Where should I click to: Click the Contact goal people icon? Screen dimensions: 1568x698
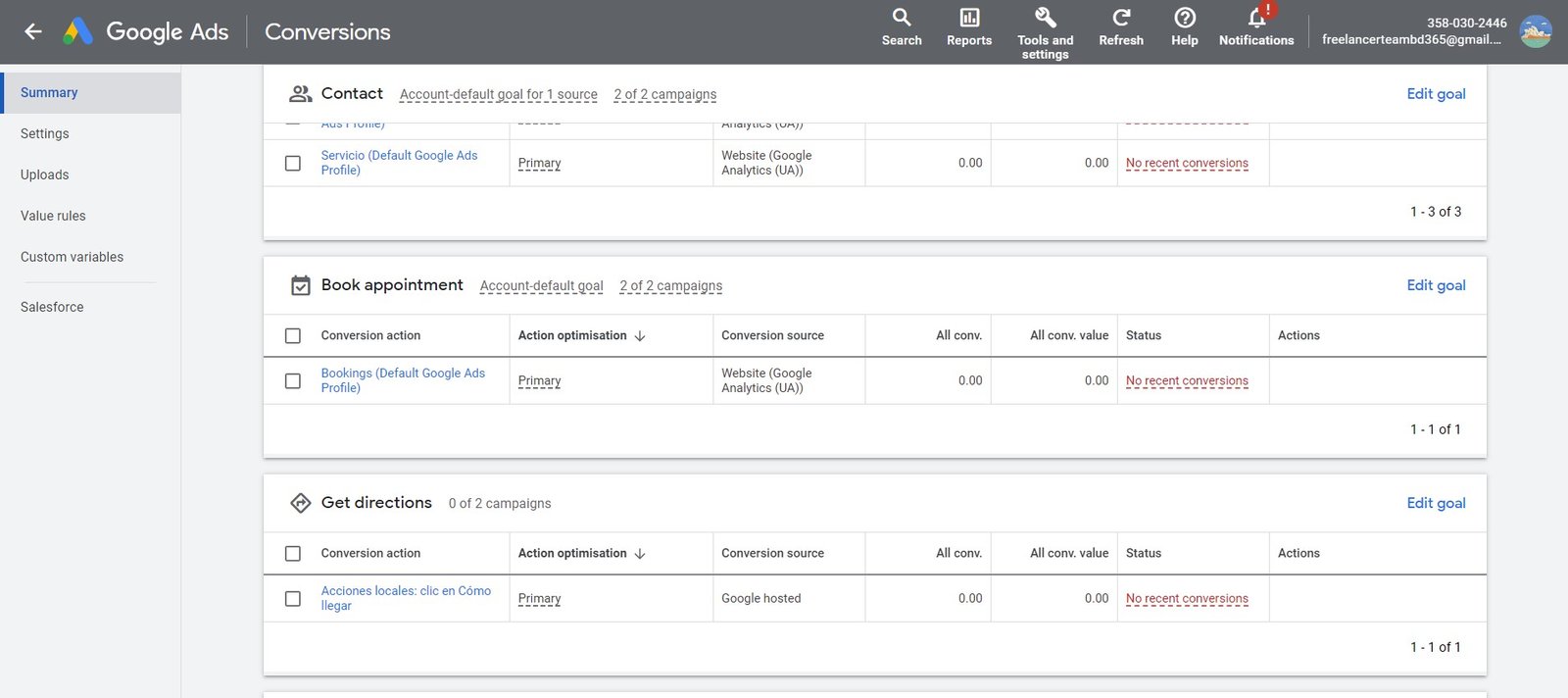click(x=301, y=94)
